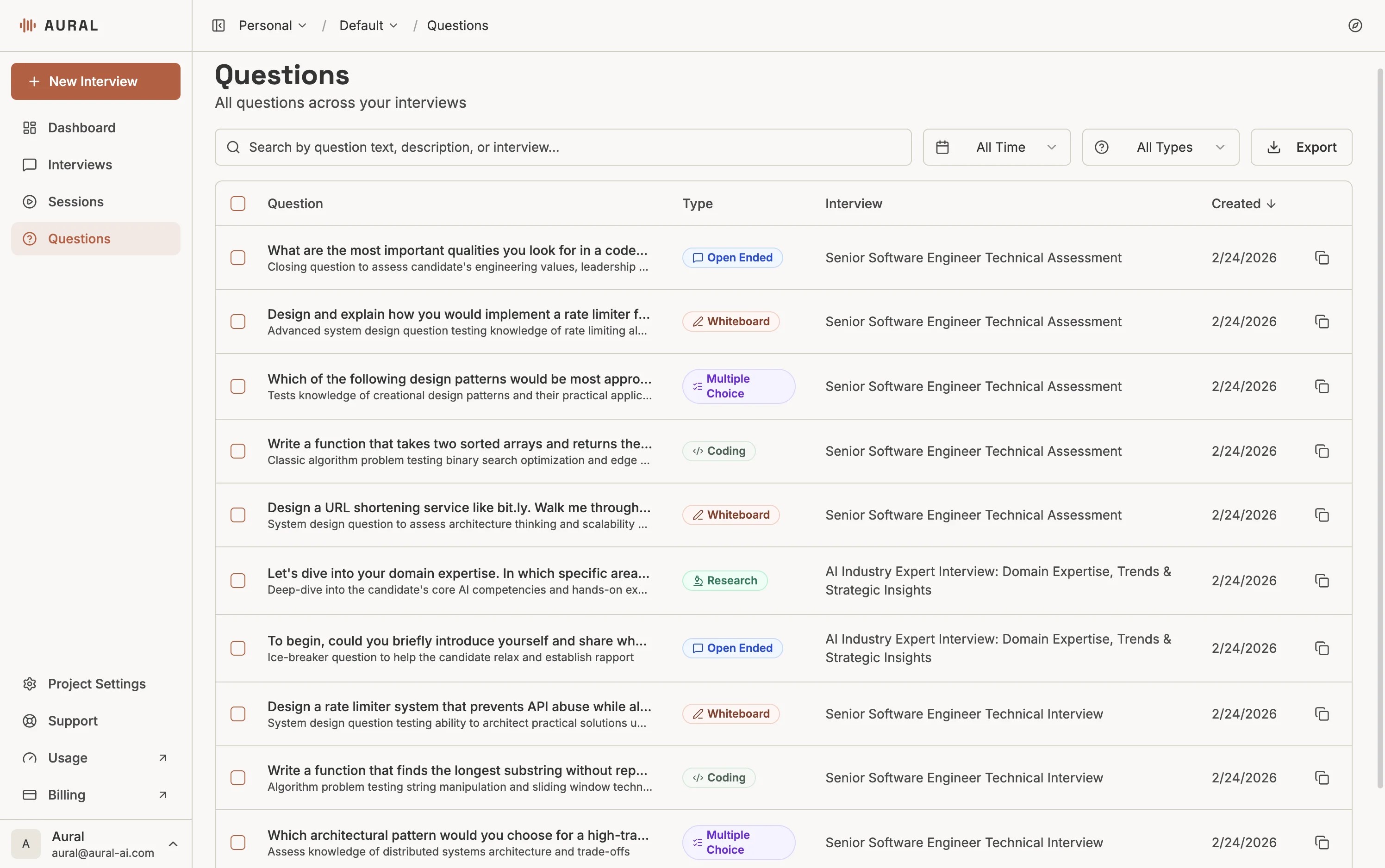Open the Support link

[x=96, y=721]
